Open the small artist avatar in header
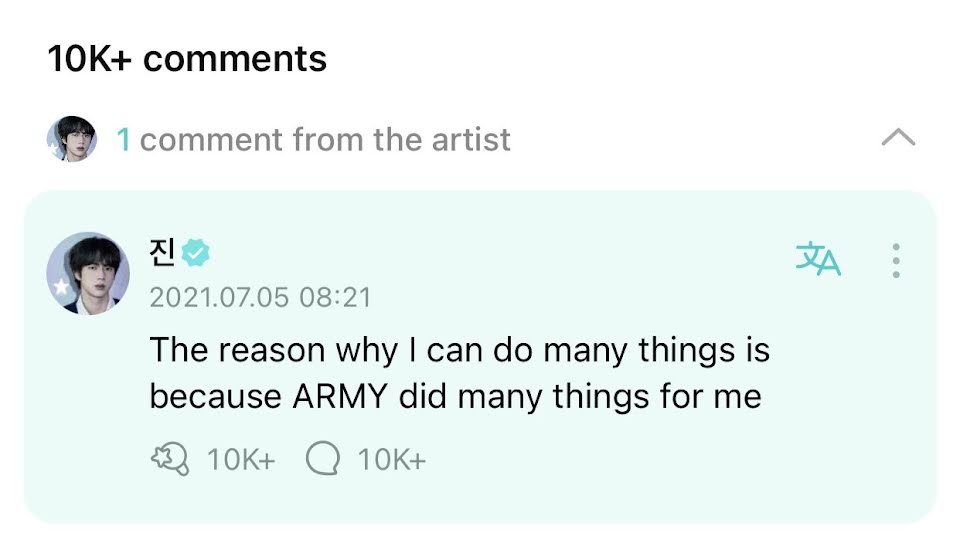This screenshot has height=540, width=960. 71,139
